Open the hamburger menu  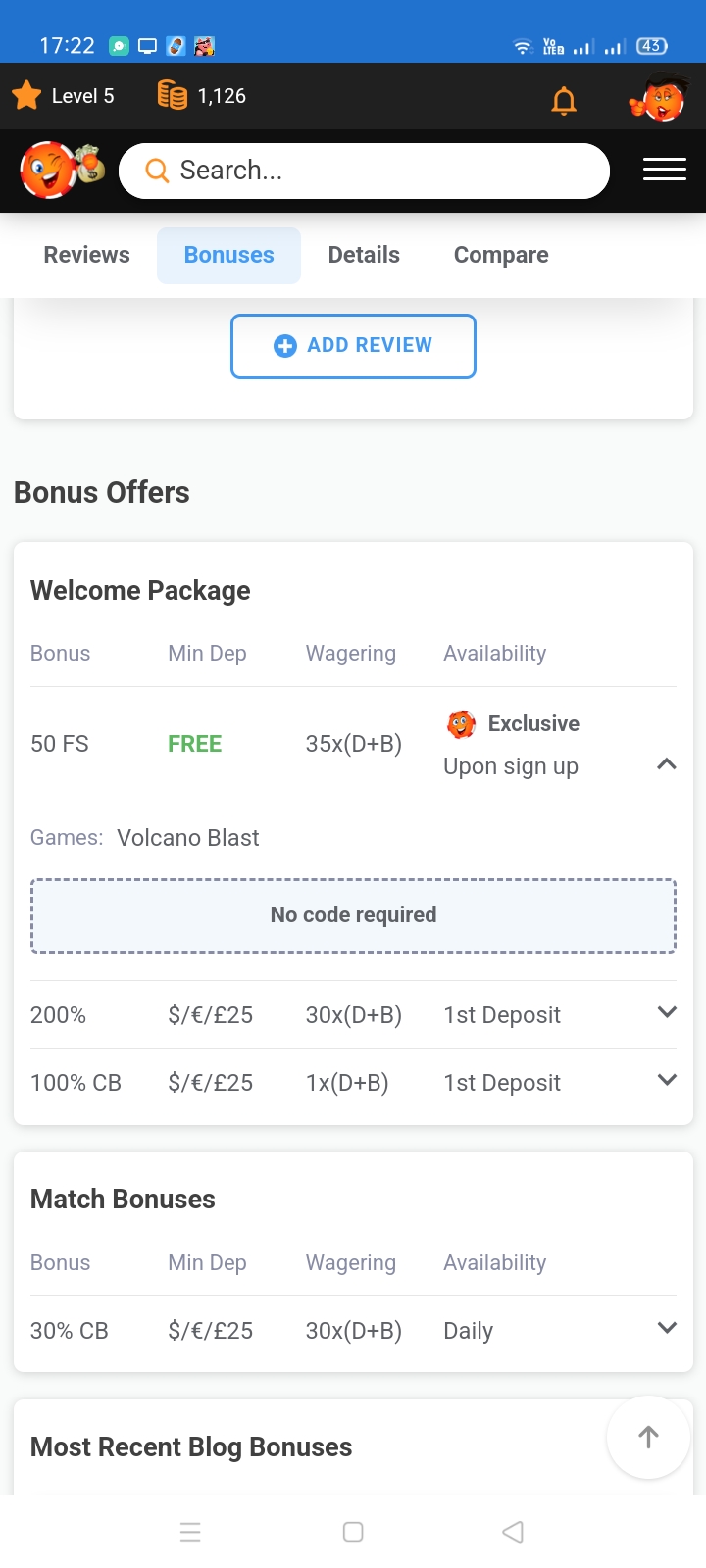tap(664, 170)
